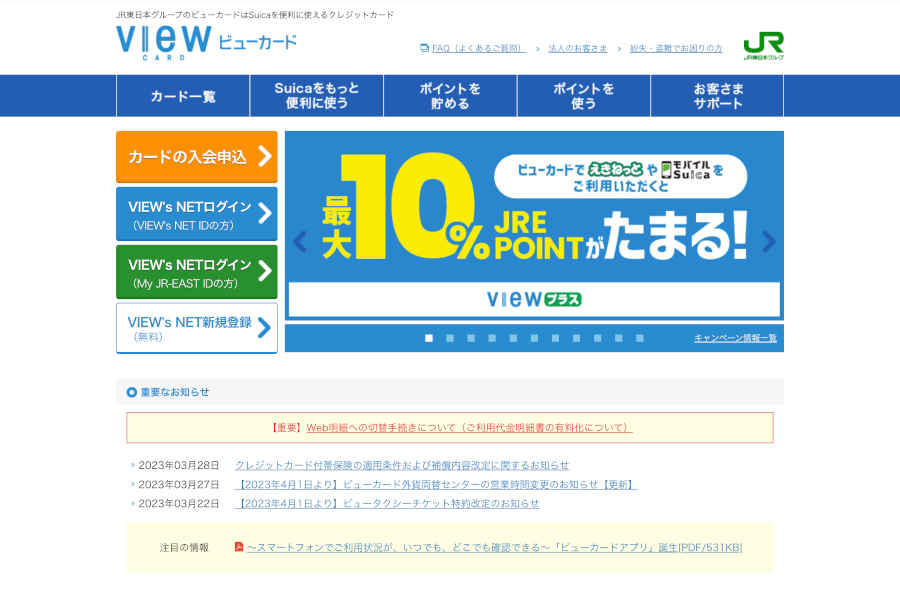Open the お客さまサポート menu
900x600 pixels.
tap(717, 96)
